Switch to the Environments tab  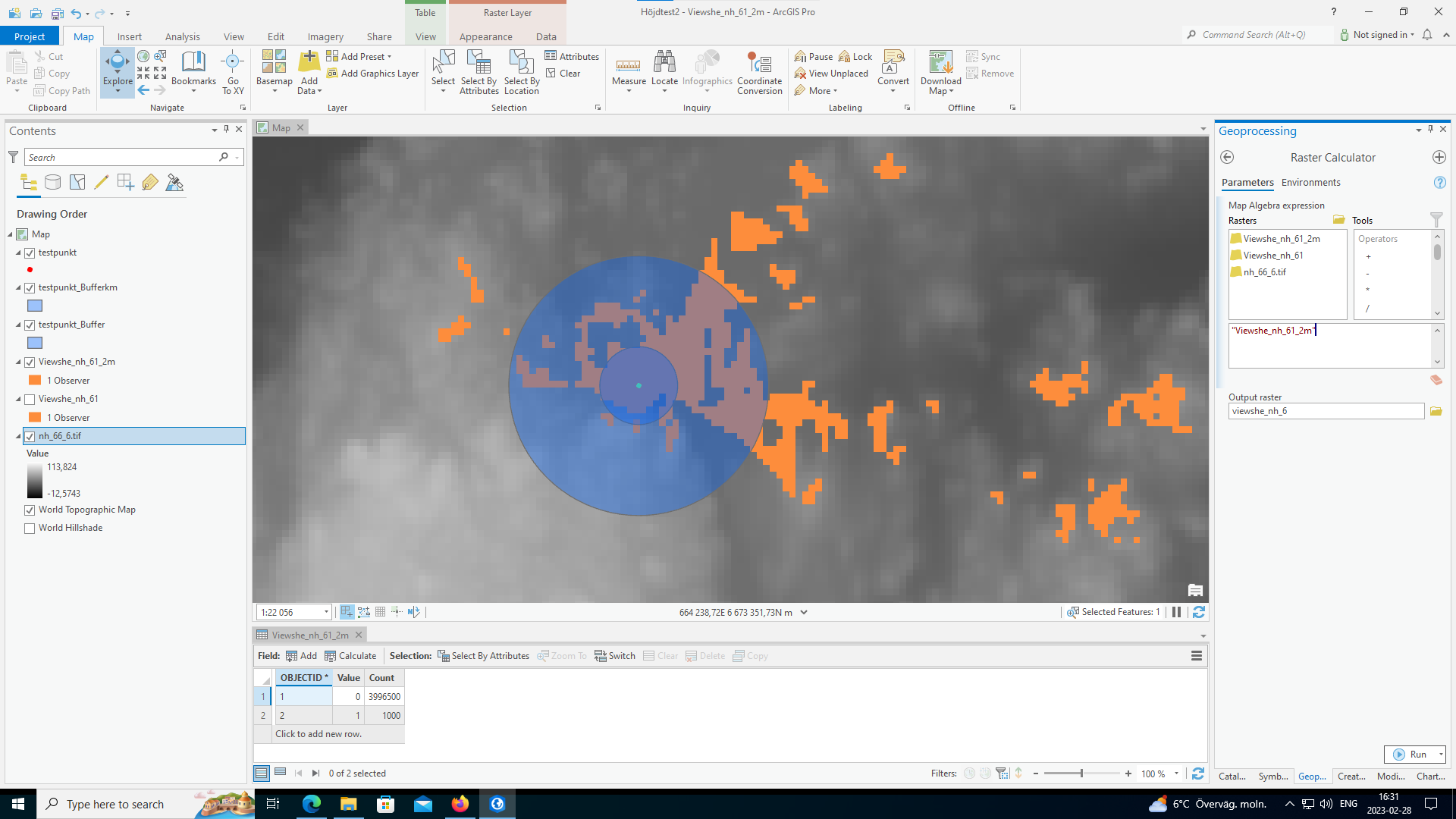[1310, 183]
